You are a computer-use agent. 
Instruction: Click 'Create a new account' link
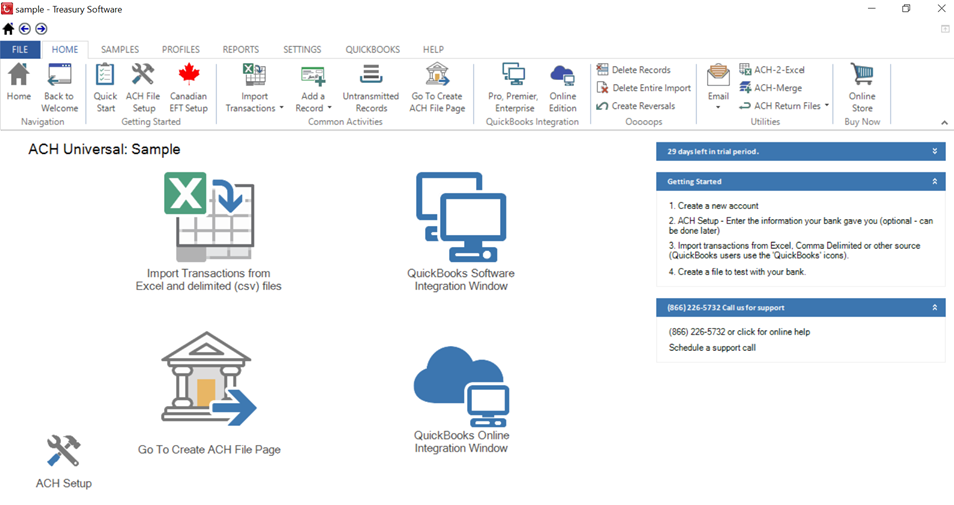[714, 206]
